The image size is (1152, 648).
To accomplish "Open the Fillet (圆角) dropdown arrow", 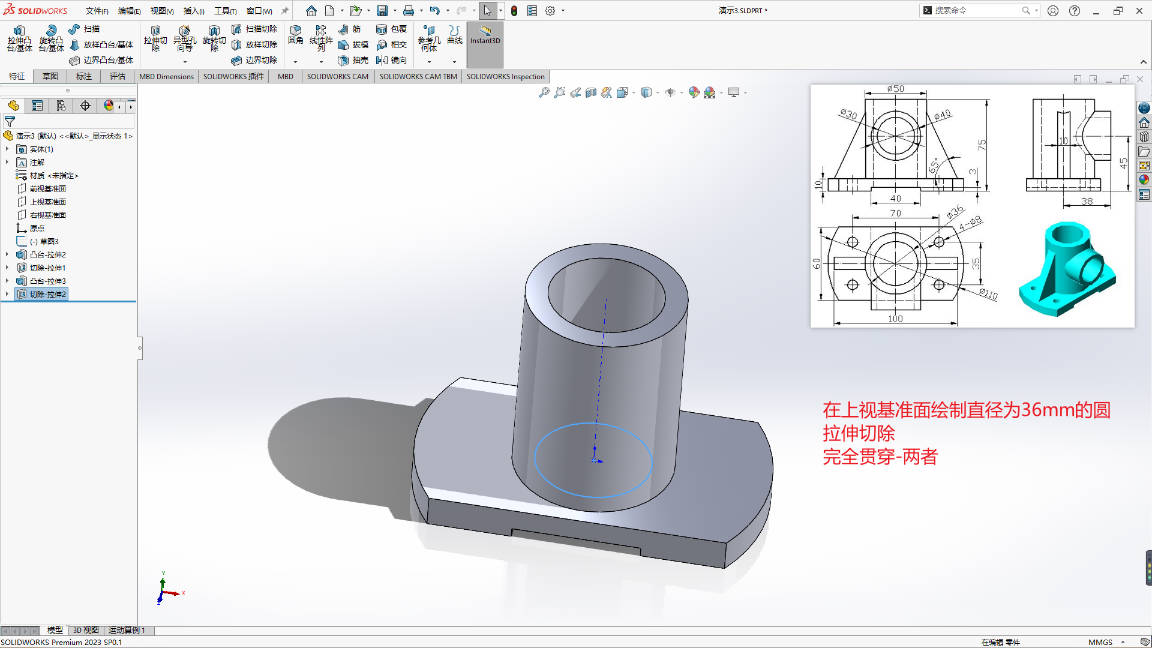I will [295, 61].
